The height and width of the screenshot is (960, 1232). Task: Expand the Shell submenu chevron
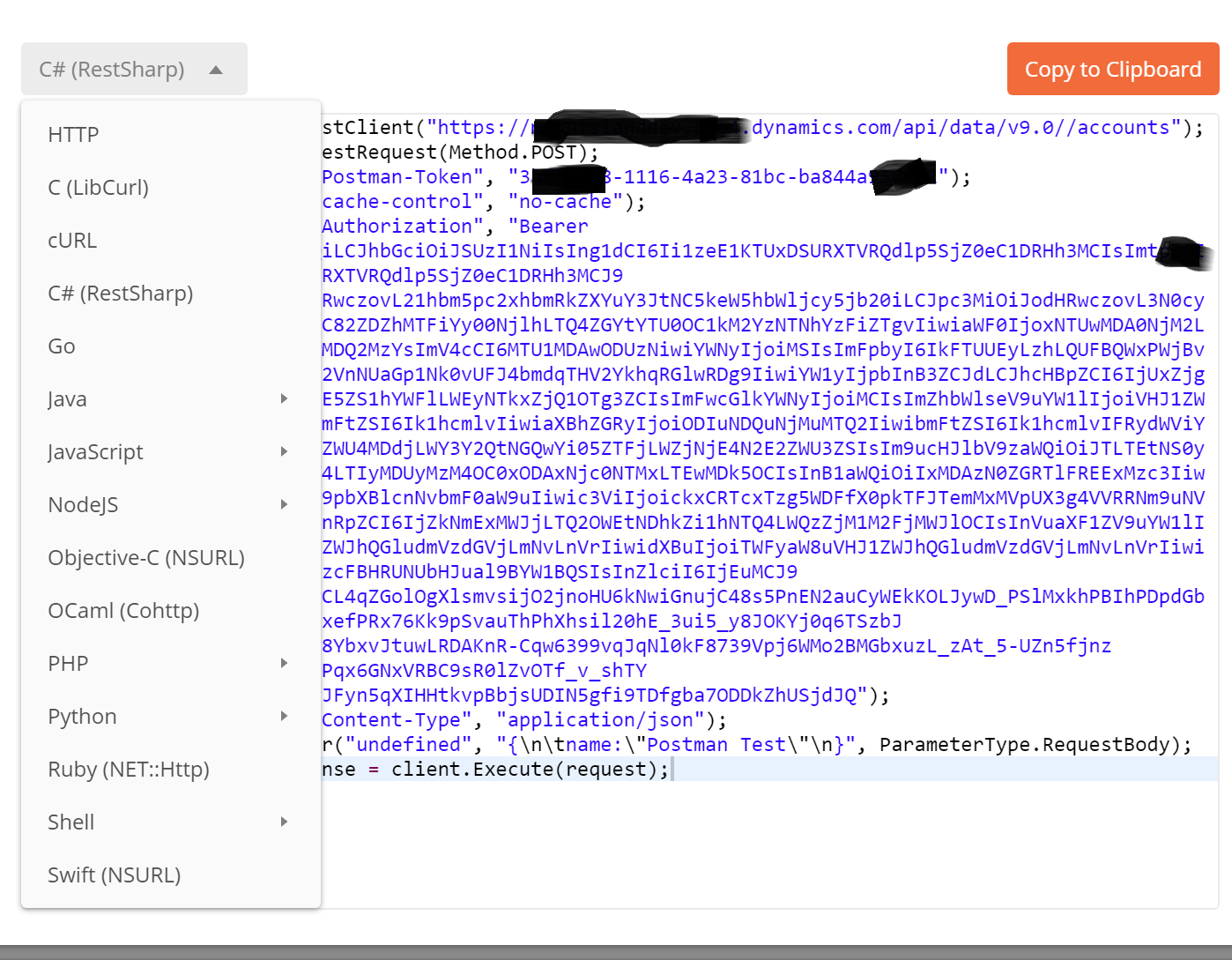284,822
